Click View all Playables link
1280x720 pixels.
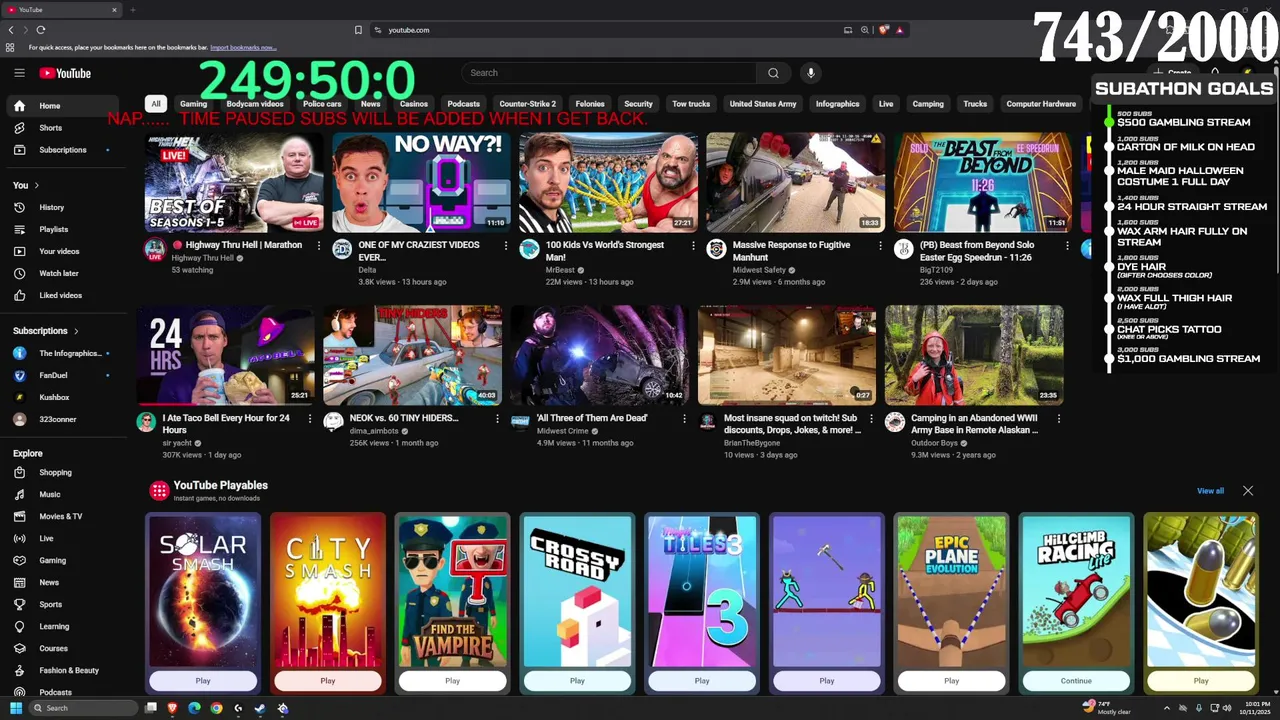[1210, 491]
